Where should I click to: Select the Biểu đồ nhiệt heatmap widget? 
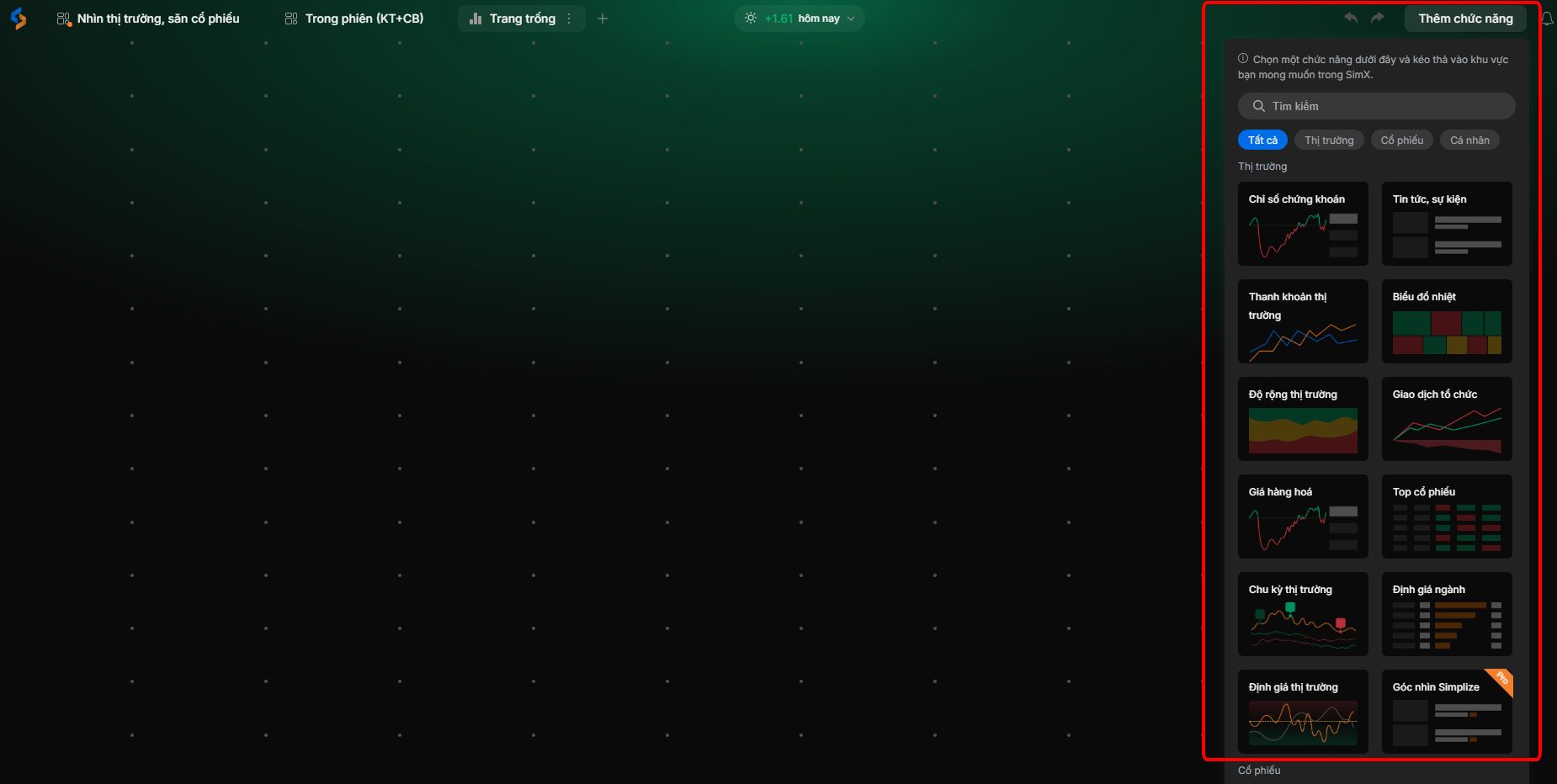(1447, 321)
